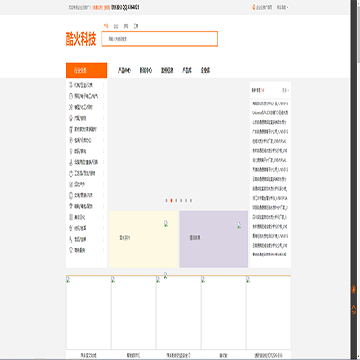This screenshot has height=360, width=360.
Task: Open the pale yellow promo card
Action: click(x=144, y=239)
